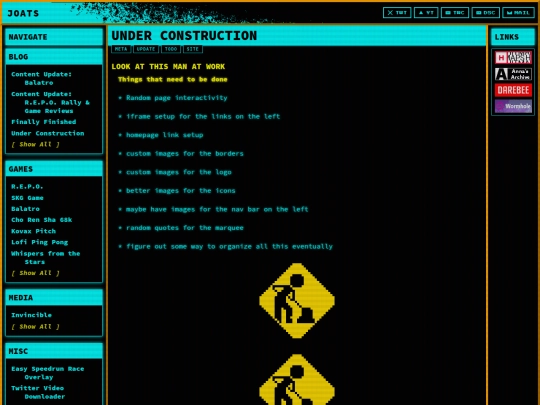
Task: Open Finally Finished blog post
Action: pos(43,122)
